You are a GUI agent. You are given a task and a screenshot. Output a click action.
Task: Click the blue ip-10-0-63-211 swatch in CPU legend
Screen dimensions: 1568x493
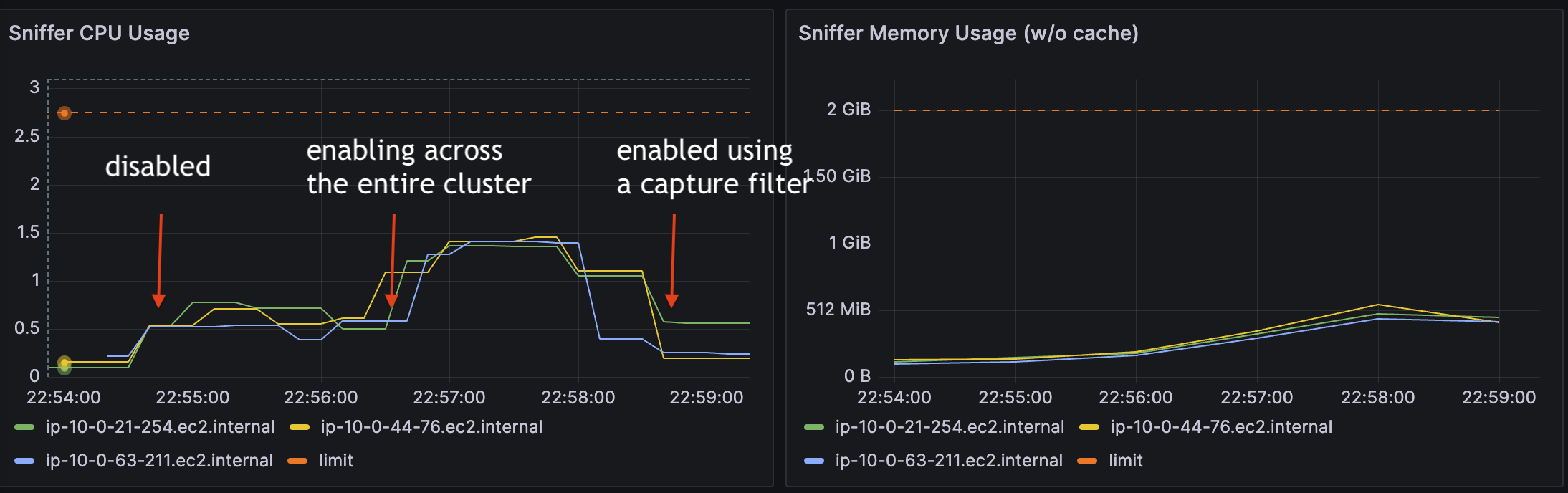pyautogui.click(x=24, y=461)
